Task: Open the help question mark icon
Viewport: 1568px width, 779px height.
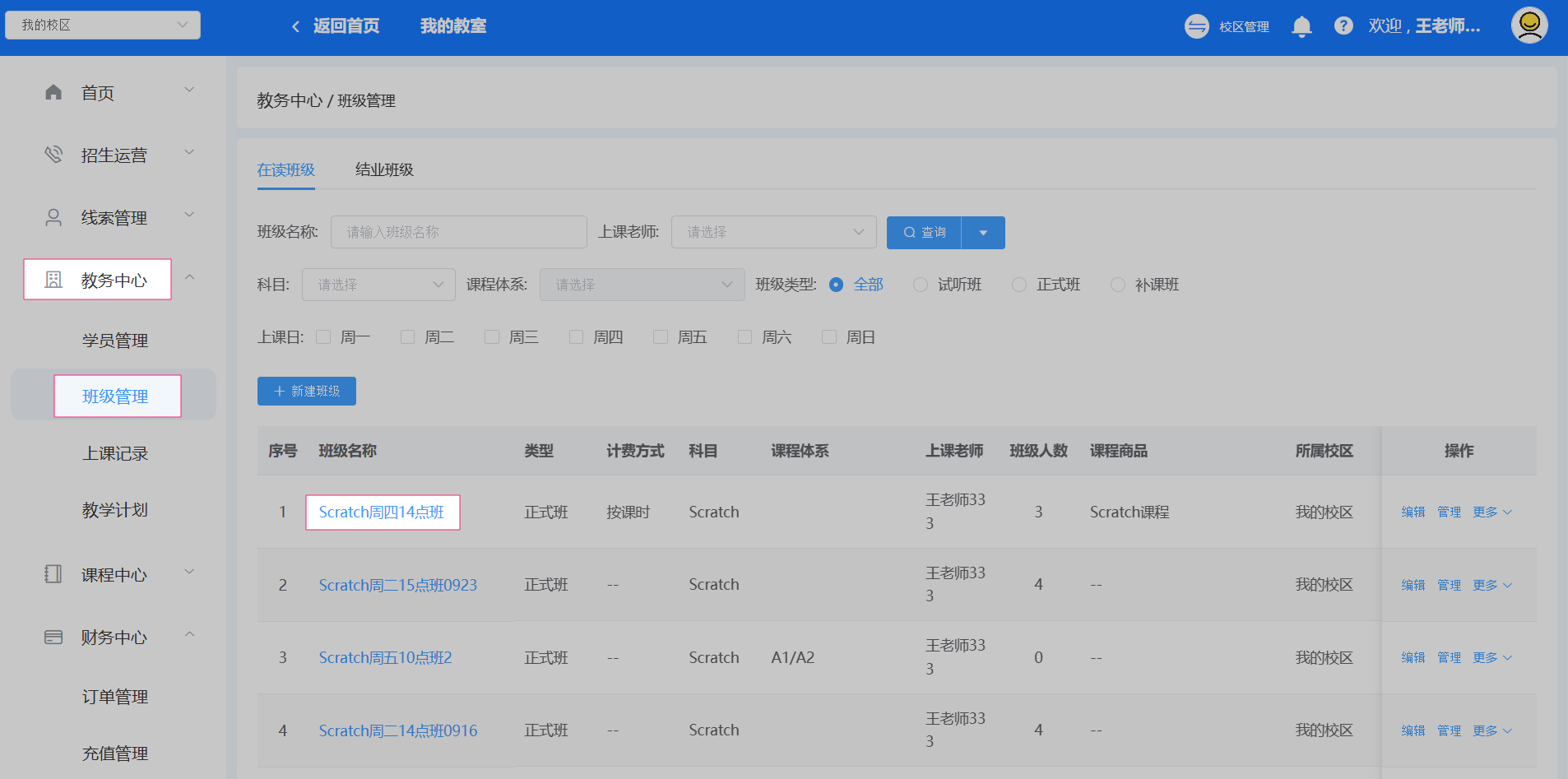Action: click(x=1343, y=26)
